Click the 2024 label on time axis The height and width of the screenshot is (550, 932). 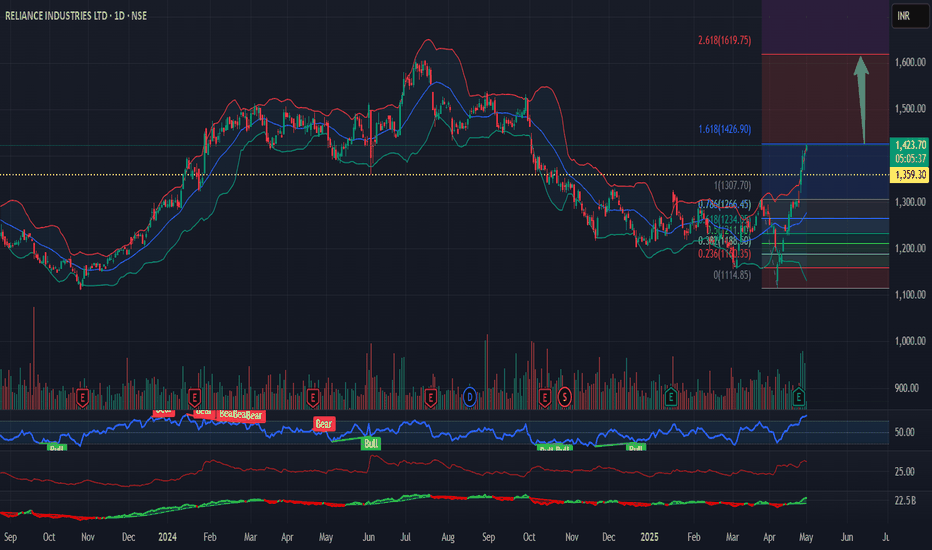[x=168, y=537]
